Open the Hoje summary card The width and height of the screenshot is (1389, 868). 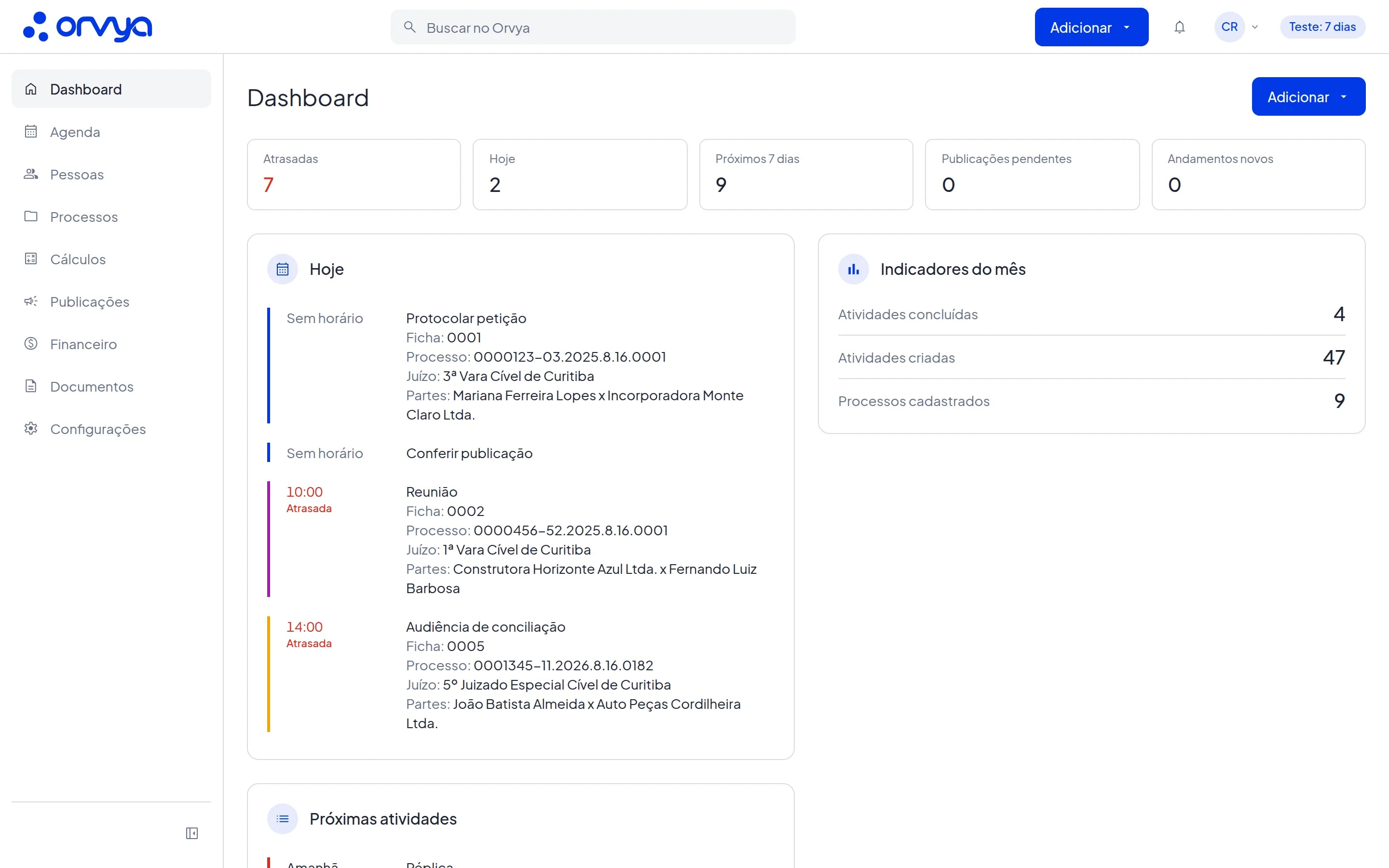pyautogui.click(x=580, y=175)
